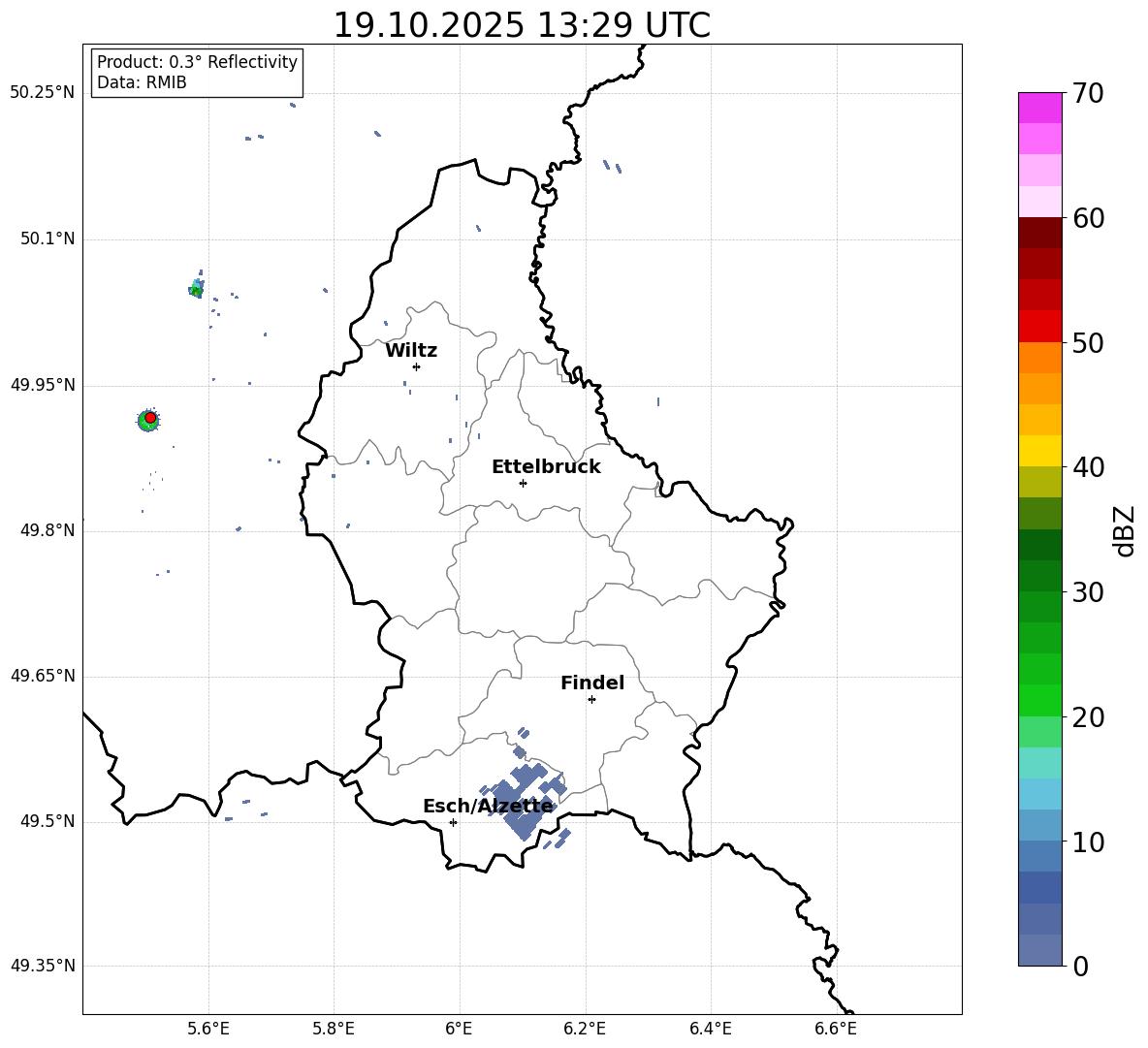Click the colorbar tick label 40

tap(1089, 467)
